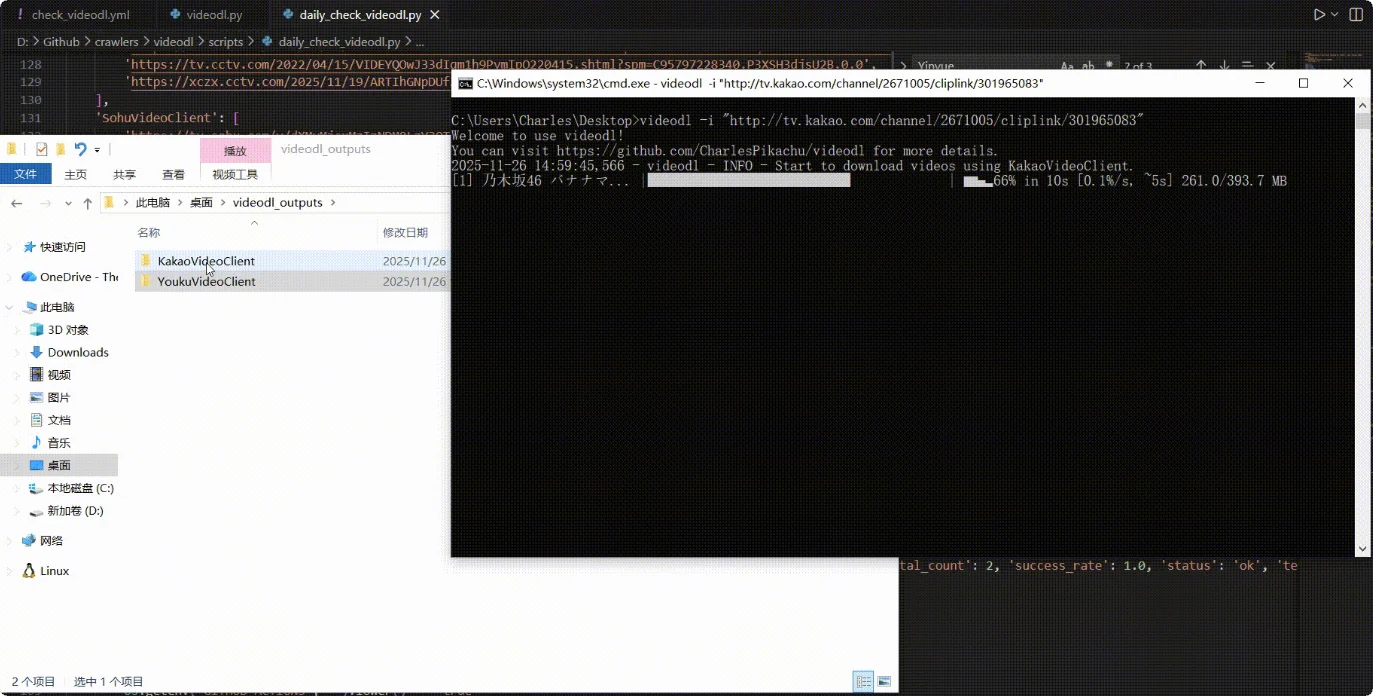Screen dimensions: 1373x696
Task: Click the Undo icon in Explorer title bar
Action: (80, 149)
